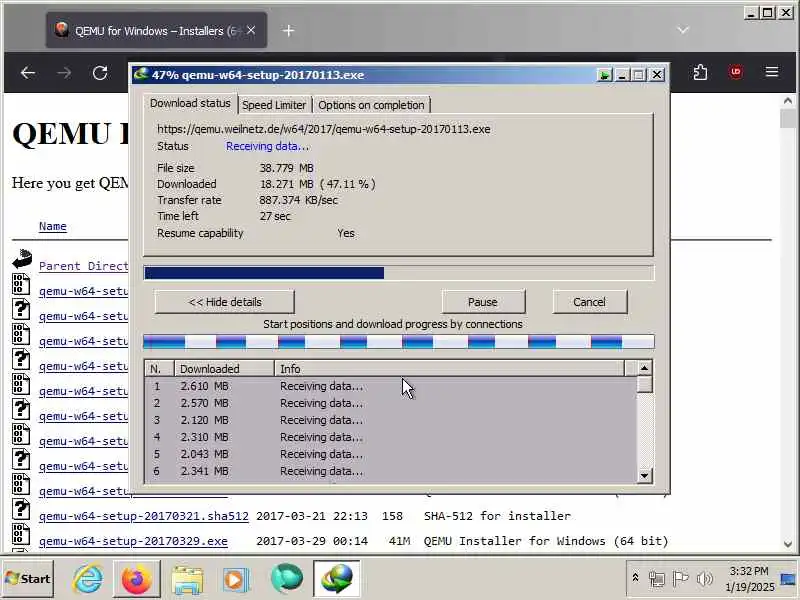Go forward in Firefox browser
Screen dimensions: 800x600
click(x=64, y=72)
